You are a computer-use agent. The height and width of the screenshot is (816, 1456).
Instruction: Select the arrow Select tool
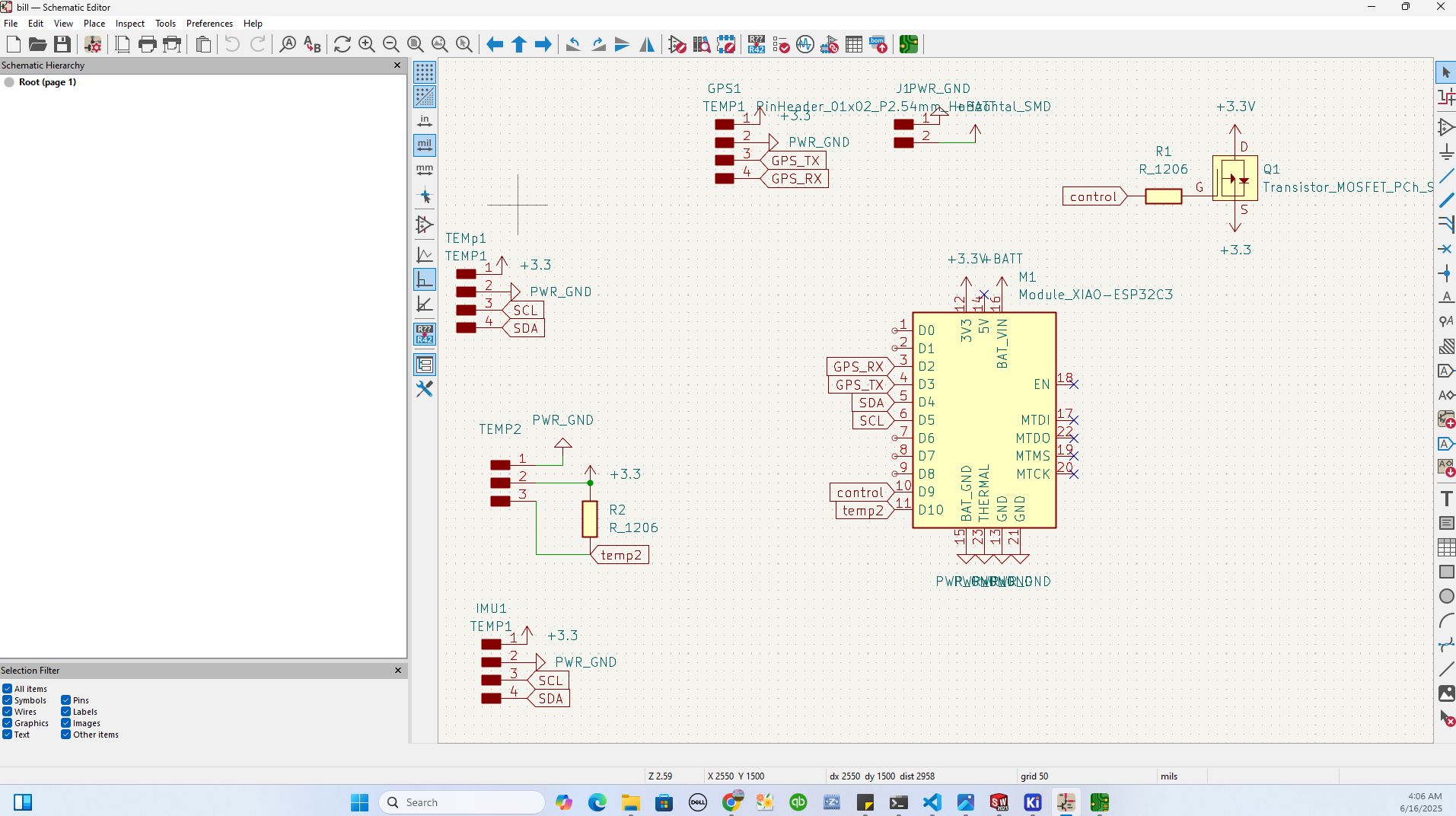[1446, 72]
